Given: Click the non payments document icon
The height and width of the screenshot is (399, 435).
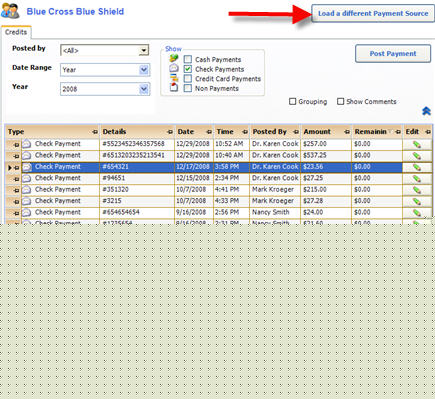Looking at the screenshot, I should click(174, 87).
